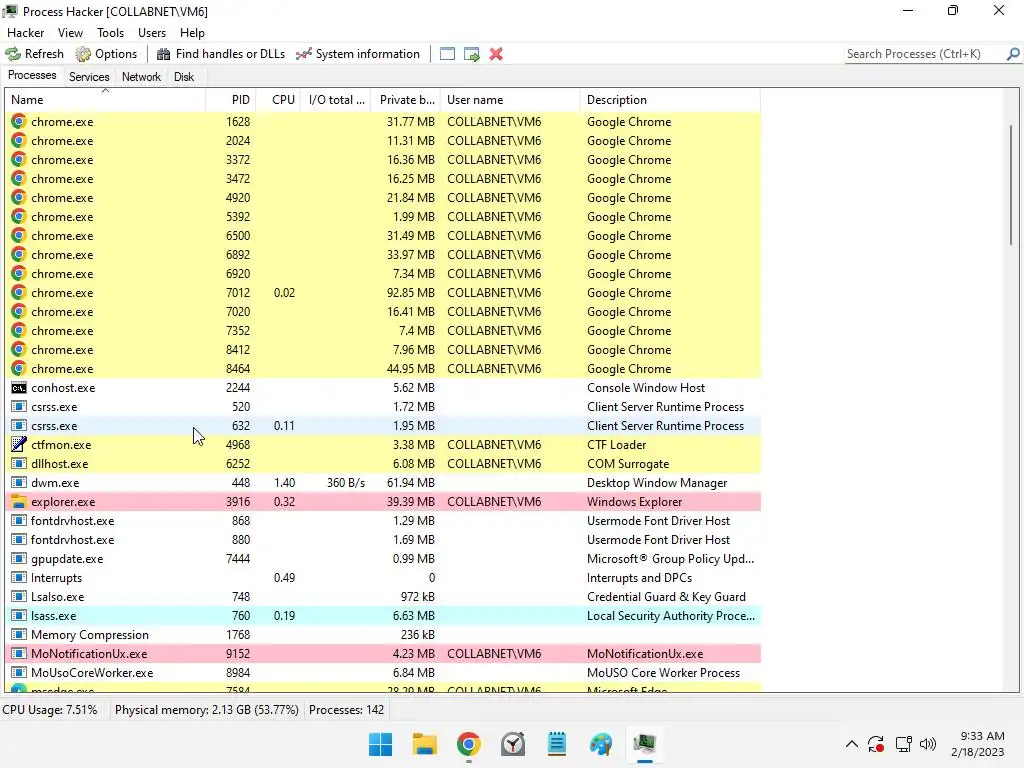Sort by the PID column header
Image resolution: width=1024 pixels, height=768 pixels.
(231, 100)
